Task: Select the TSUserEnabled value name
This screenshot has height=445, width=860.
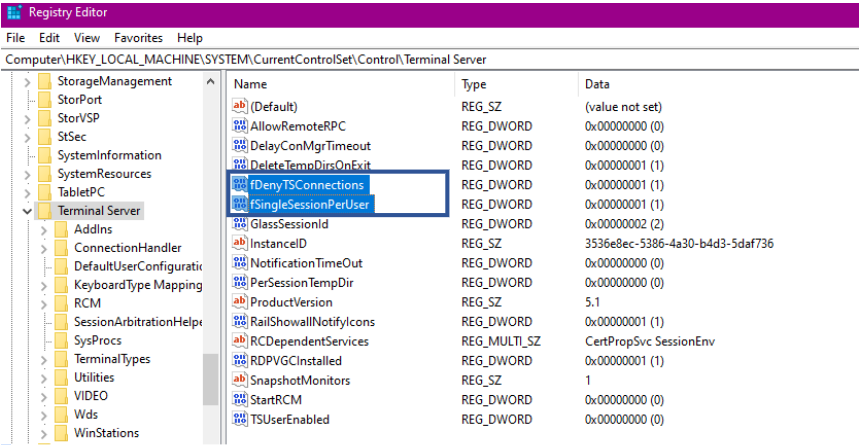Action: 290,420
